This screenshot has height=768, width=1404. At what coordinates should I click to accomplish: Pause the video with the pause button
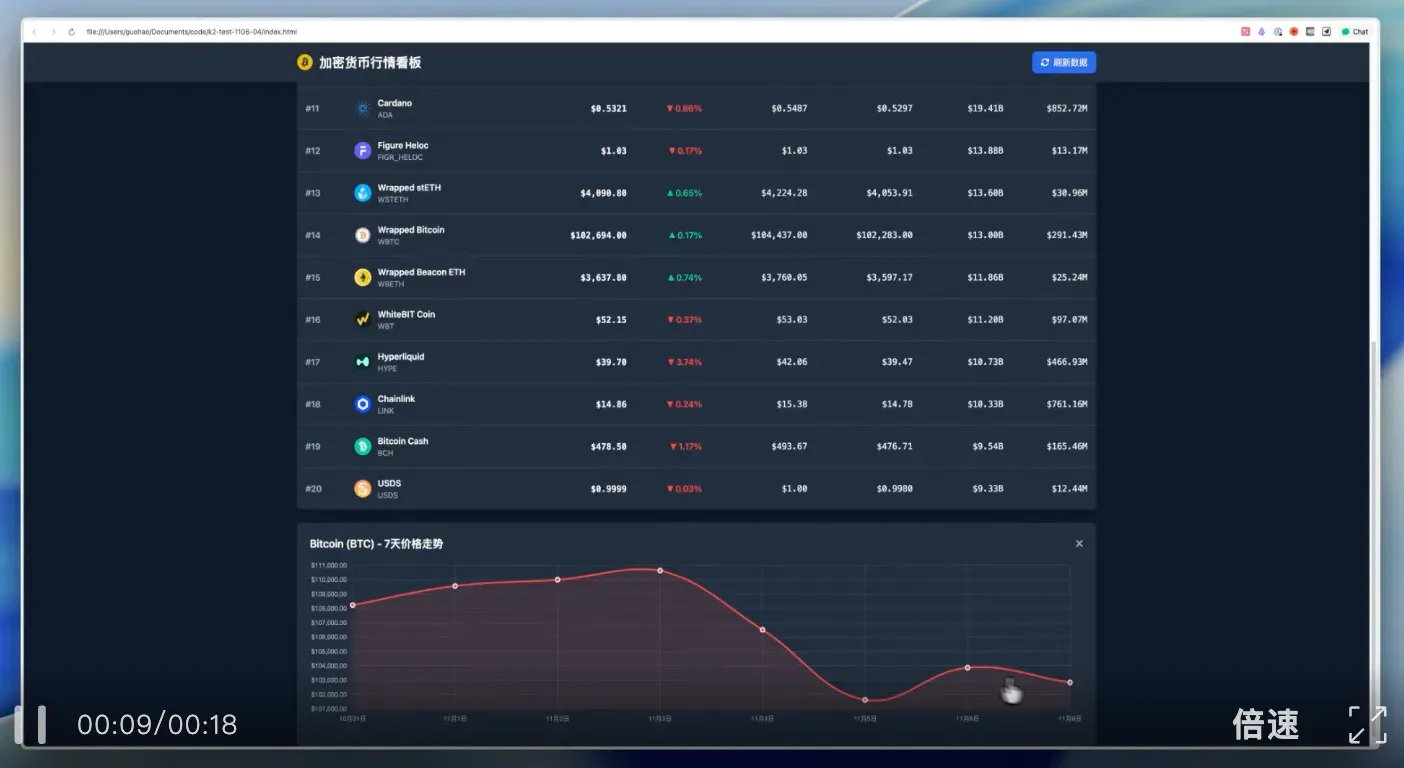28,724
